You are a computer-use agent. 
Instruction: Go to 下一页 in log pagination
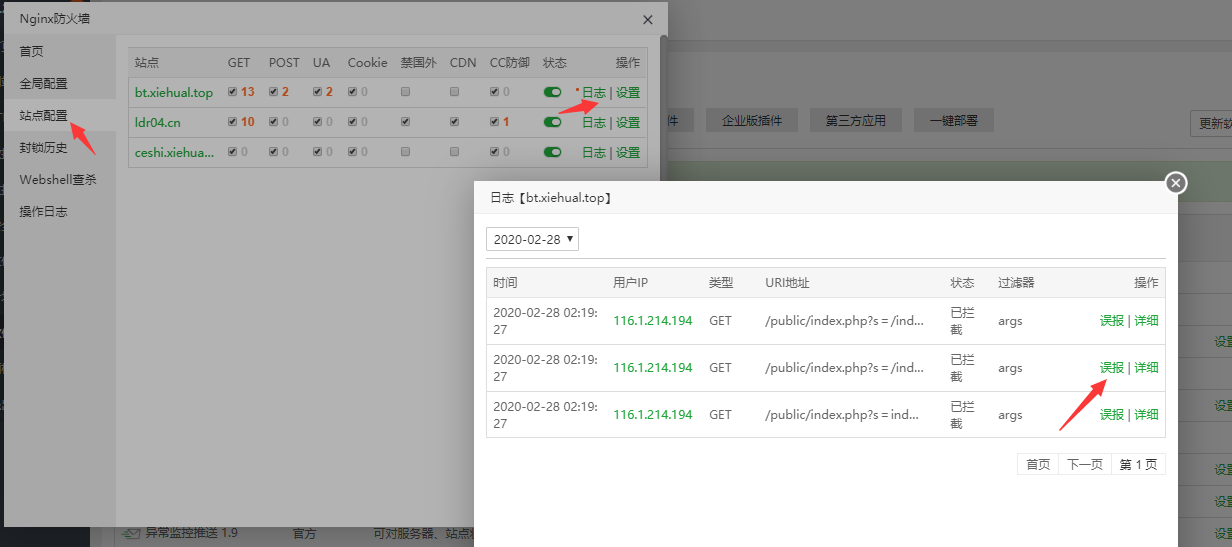point(1085,464)
